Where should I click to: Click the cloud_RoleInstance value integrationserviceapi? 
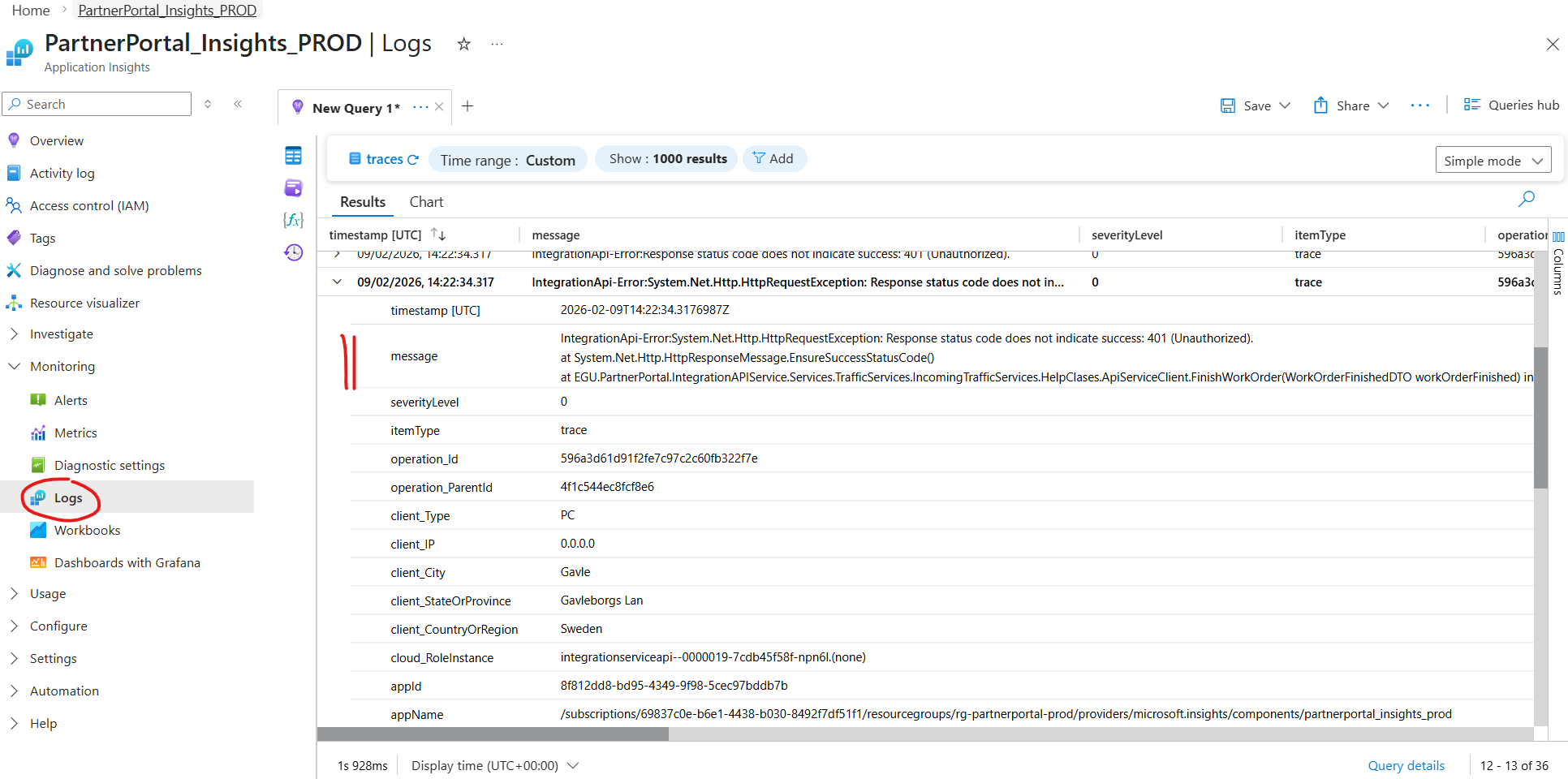pyautogui.click(x=713, y=657)
